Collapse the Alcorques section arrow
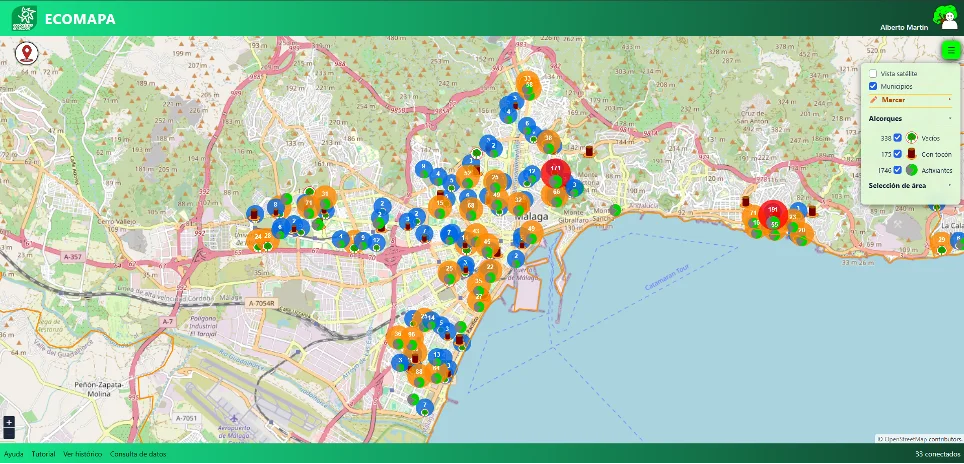The image size is (964, 464). [949, 118]
